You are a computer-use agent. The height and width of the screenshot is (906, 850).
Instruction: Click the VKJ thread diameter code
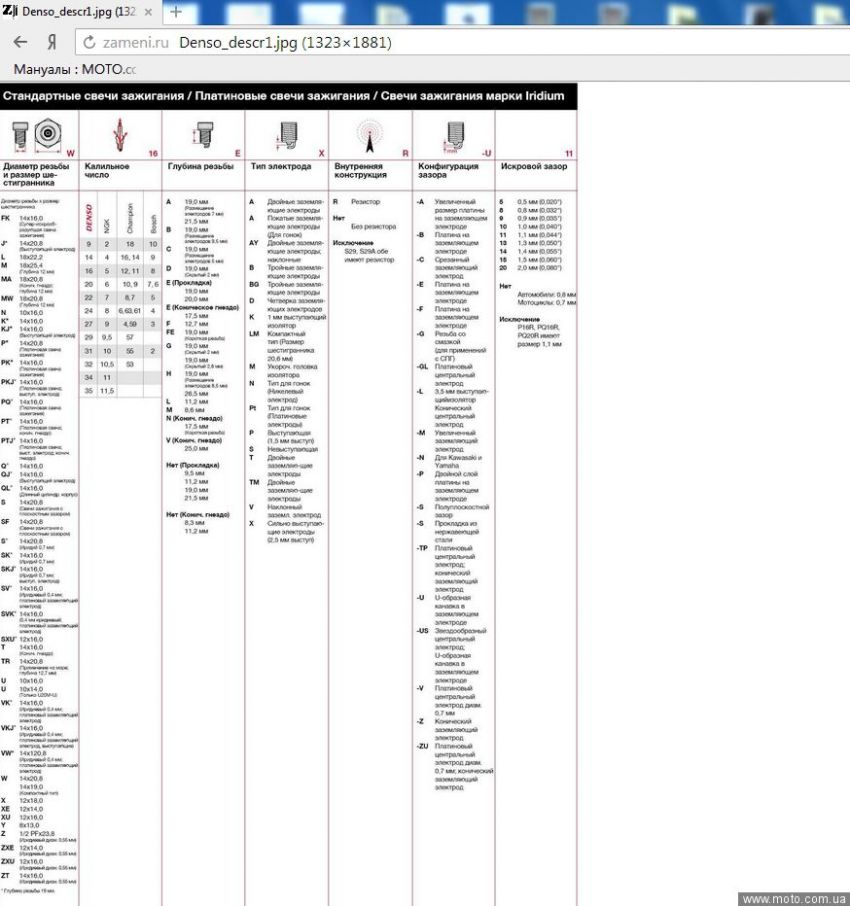click(x=8, y=728)
